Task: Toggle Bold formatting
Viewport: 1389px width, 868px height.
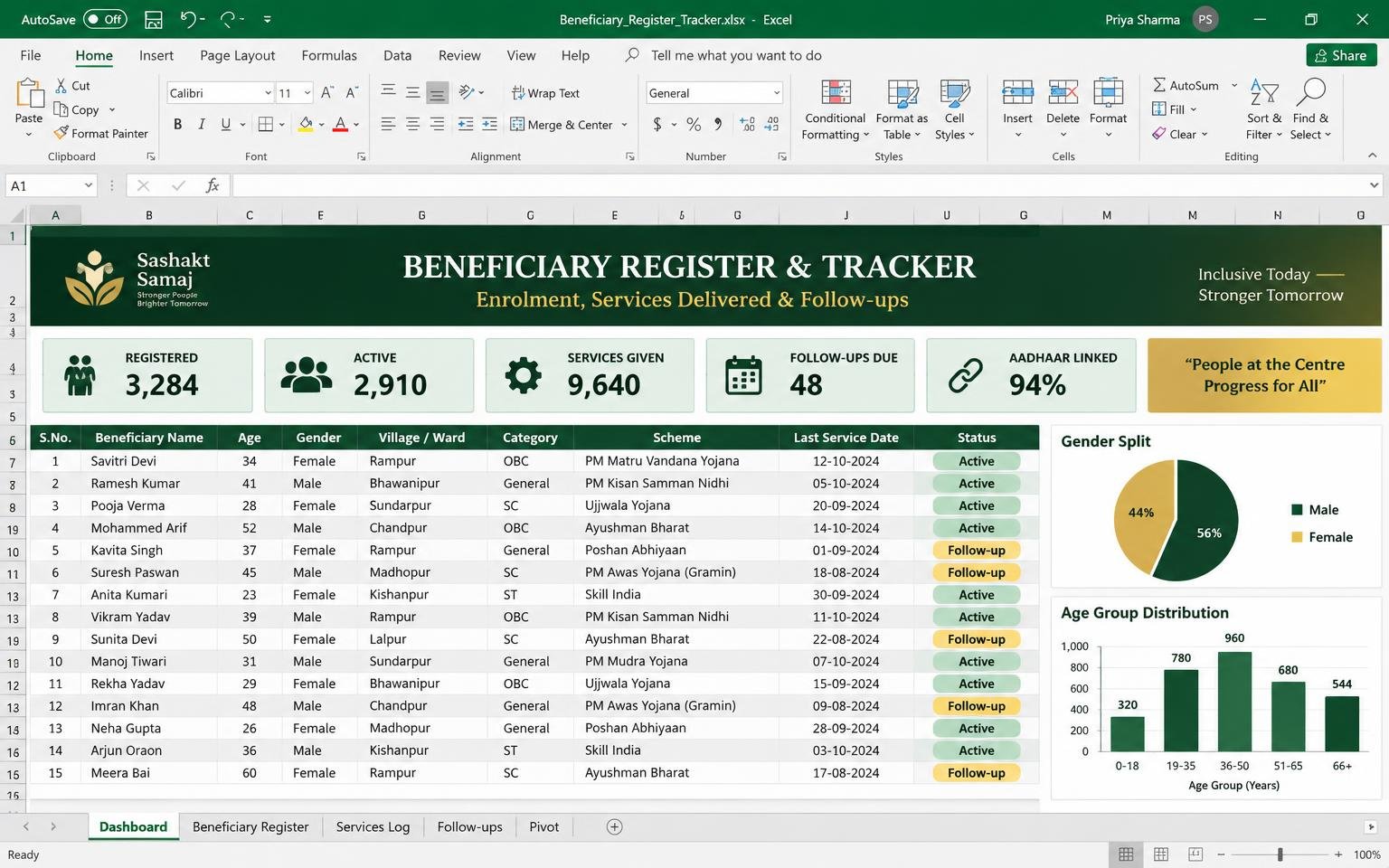Action: [x=177, y=125]
